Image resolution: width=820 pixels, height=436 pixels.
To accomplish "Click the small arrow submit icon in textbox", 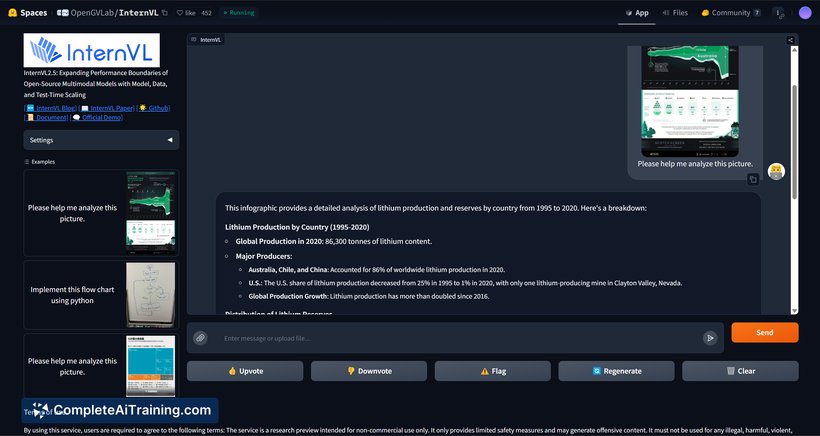I will click(x=710, y=338).
